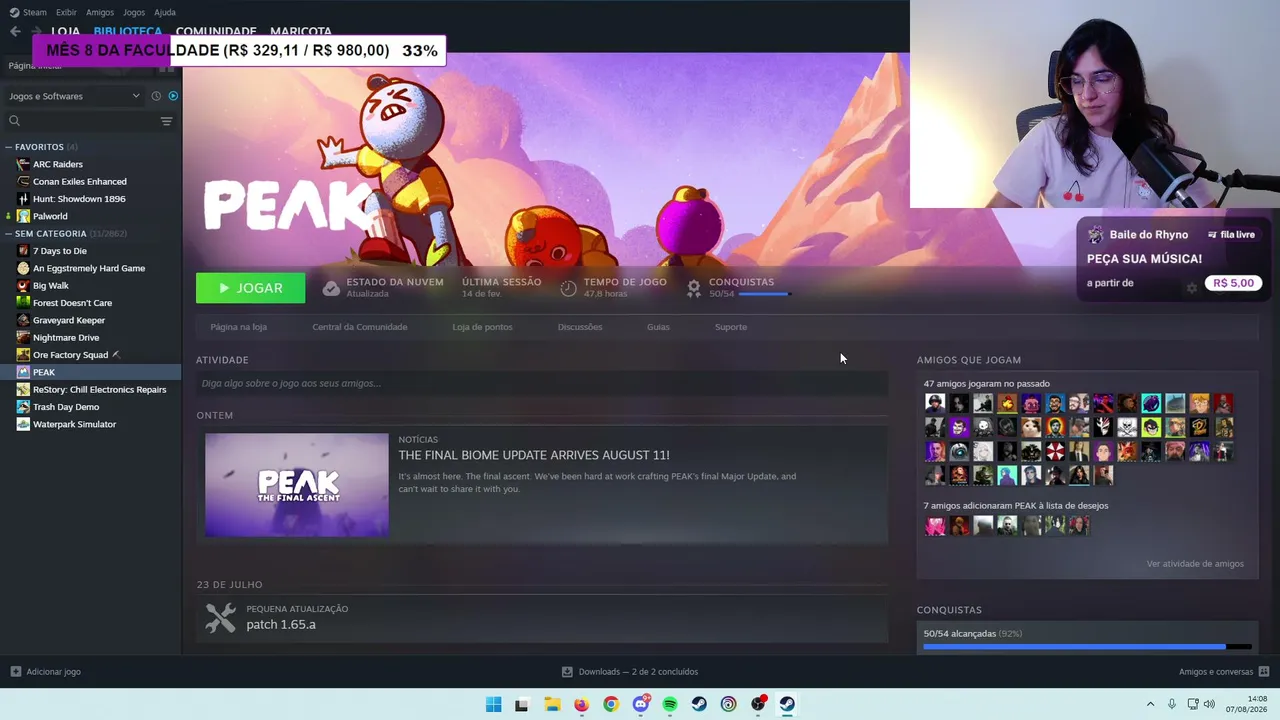The height and width of the screenshot is (720, 1280).
Task: Click the library search magnifier icon
Action: pos(14,121)
